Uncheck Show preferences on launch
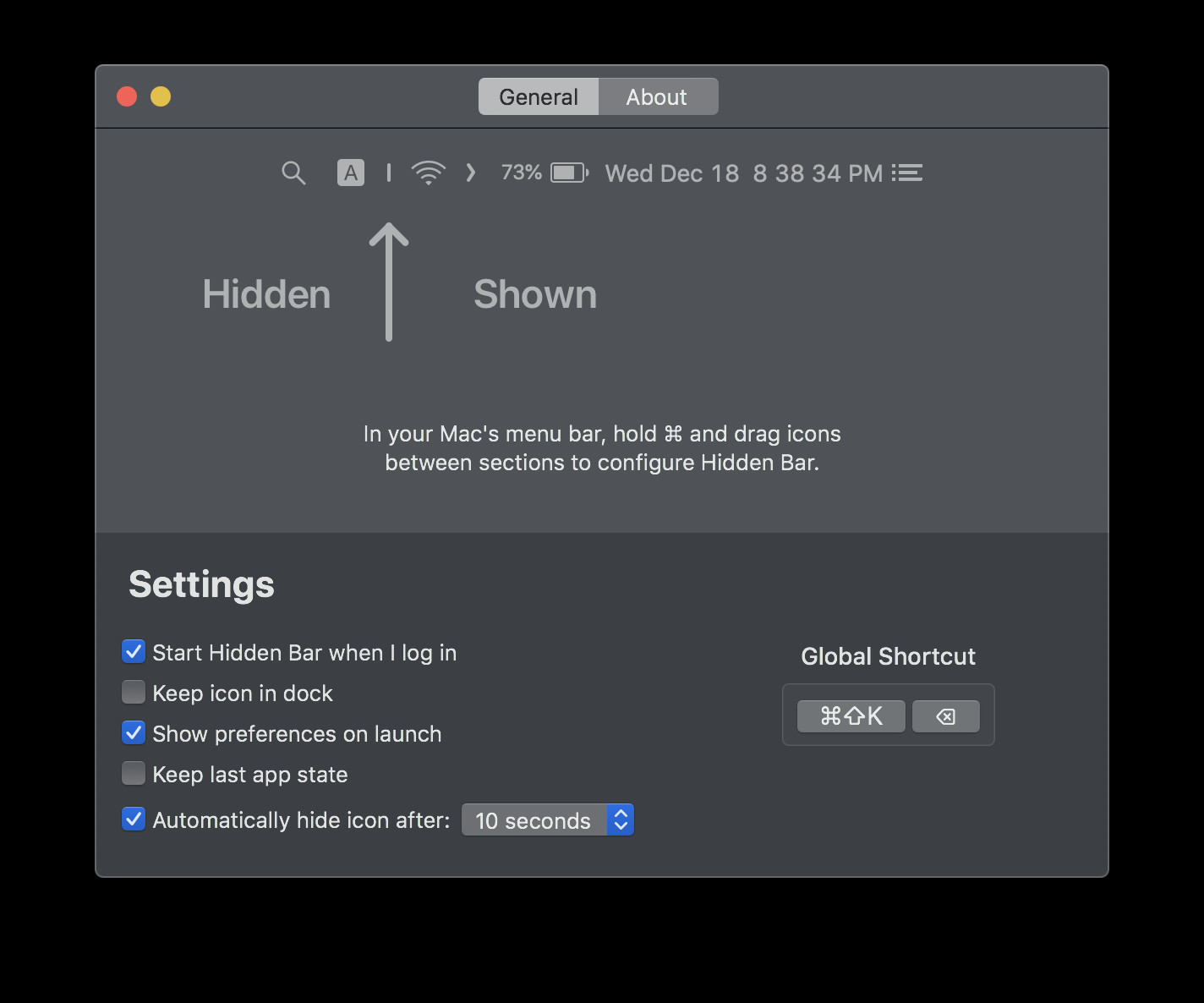Viewport: 1204px width, 1003px height. coord(134,732)
